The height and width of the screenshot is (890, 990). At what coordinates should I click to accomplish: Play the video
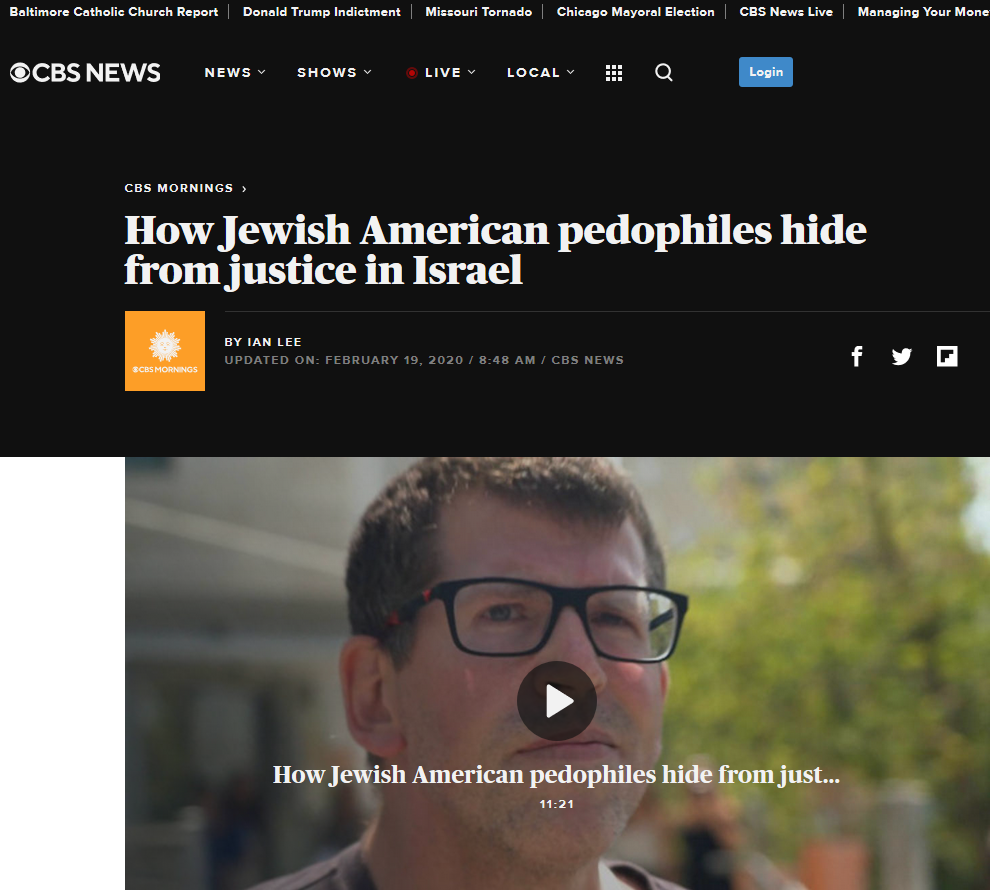[x=557, y=701]
